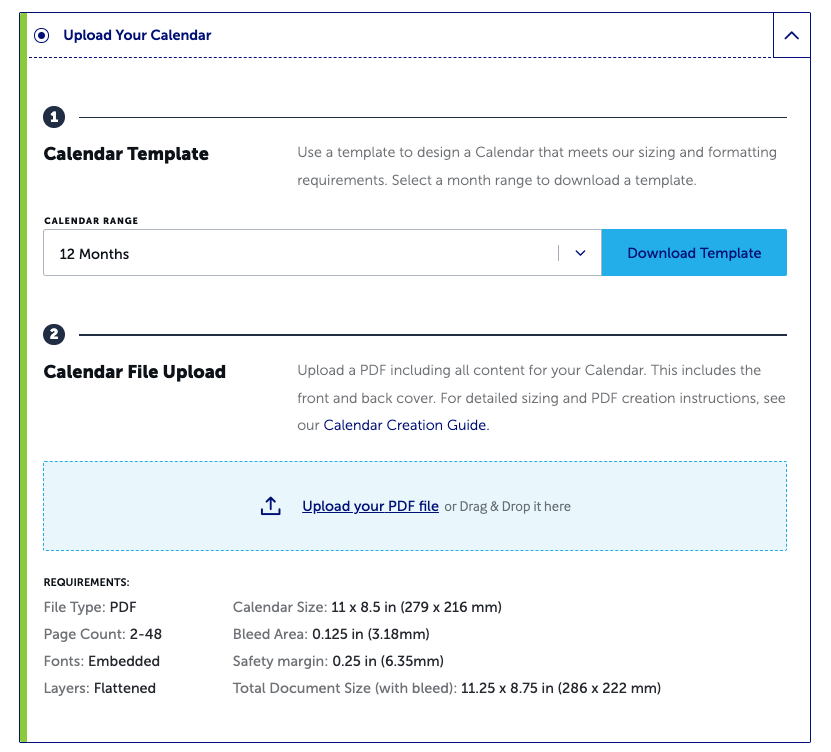The height and width of the screenshot is (752, 831).
Task: Click the dashed-border selection indicator icon
Action: [x=40, y=35]
